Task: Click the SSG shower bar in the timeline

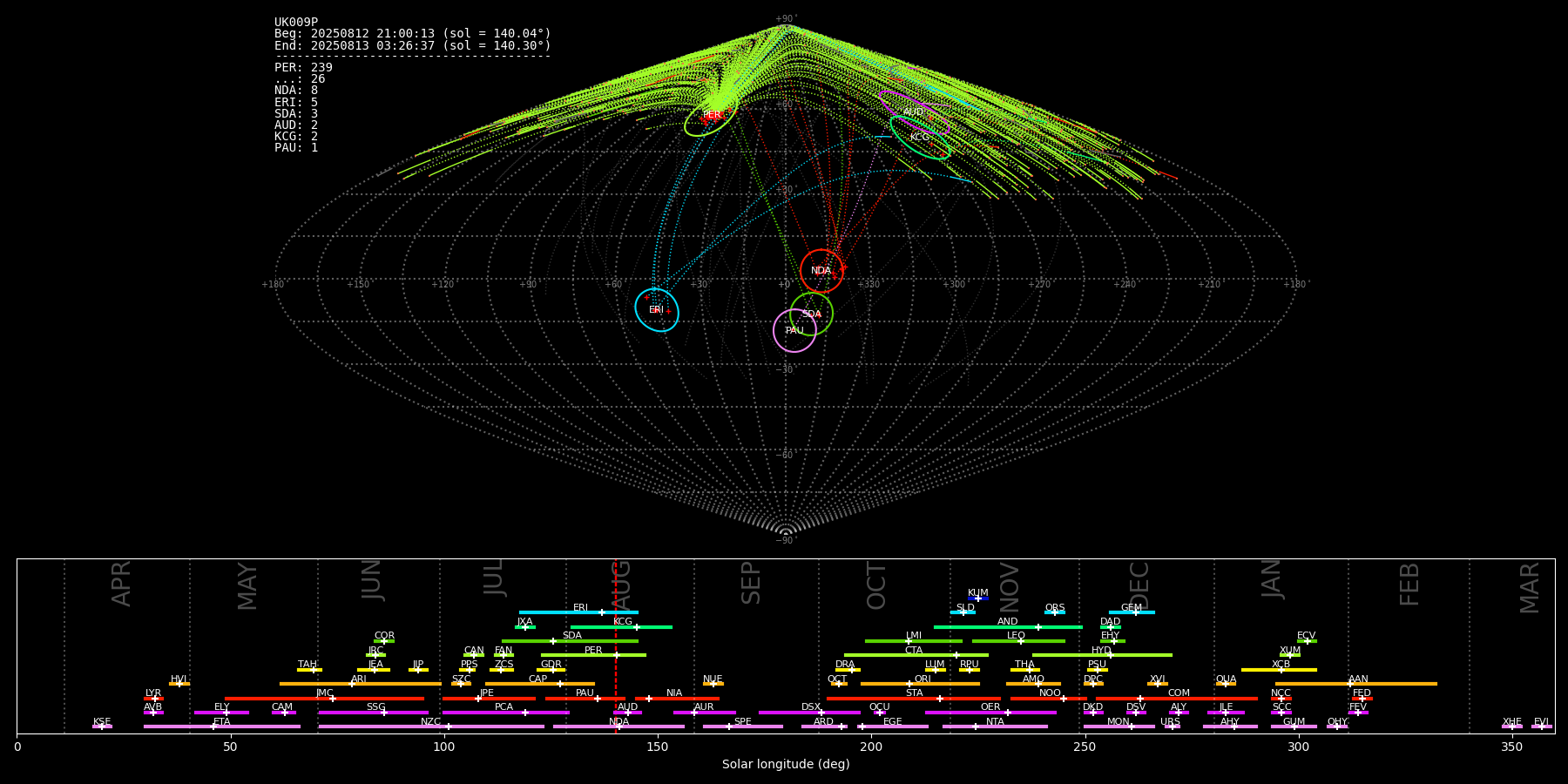Action: (373, 713)
